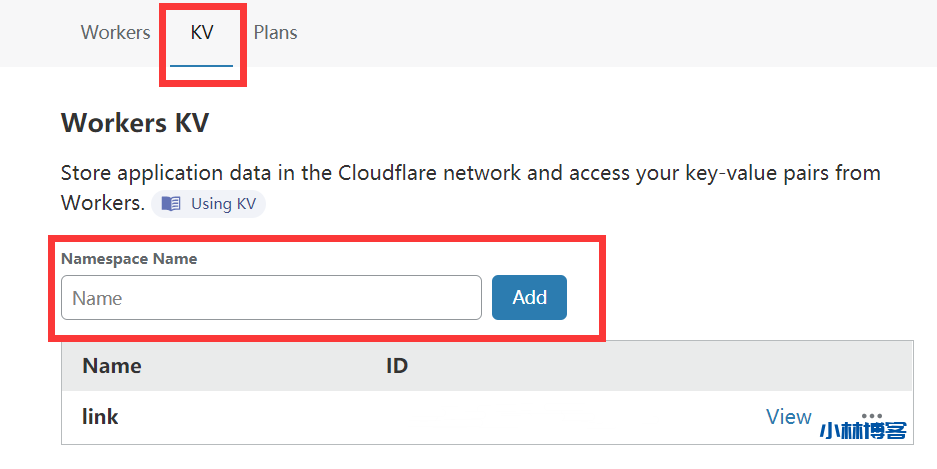Click the Workers KV heading
The image size is (937, 469).
[x=135, y=123]
